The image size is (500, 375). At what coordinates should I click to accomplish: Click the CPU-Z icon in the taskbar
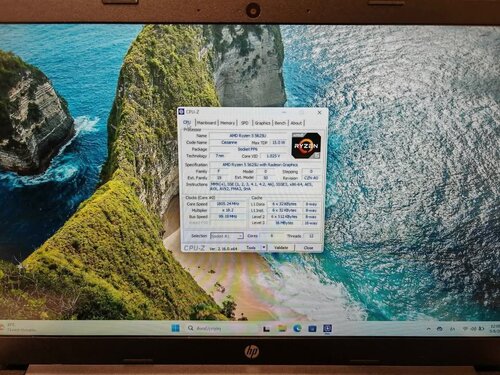(x=328, y=328)
